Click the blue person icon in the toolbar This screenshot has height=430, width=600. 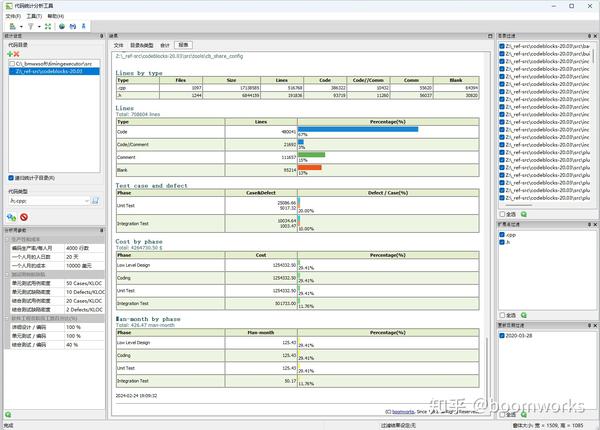pyautogui.click(x=83, y=26)
